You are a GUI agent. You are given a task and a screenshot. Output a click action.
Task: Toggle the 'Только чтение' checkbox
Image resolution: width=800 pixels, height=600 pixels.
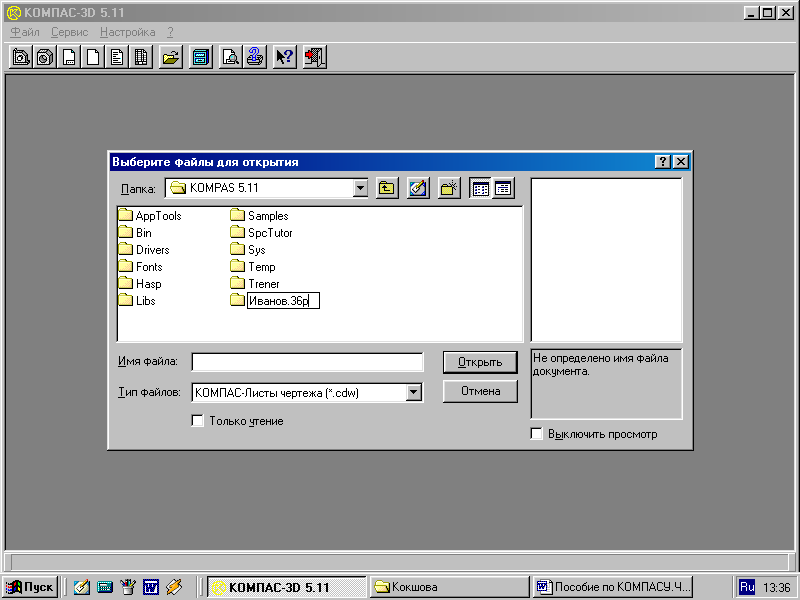[x=197, y=420]
